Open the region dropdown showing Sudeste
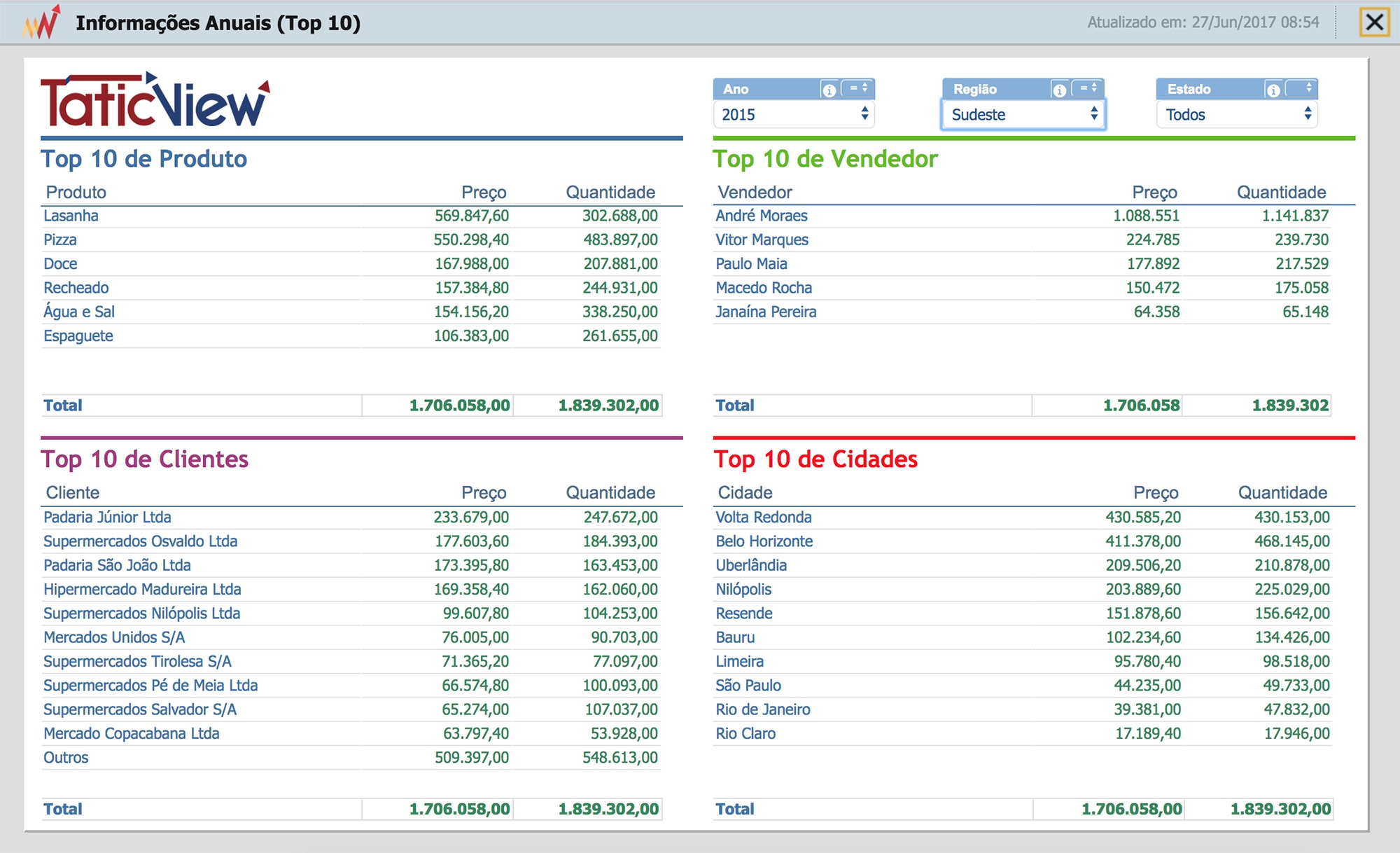The image size is (1400, 853). tap(1023, 114)
